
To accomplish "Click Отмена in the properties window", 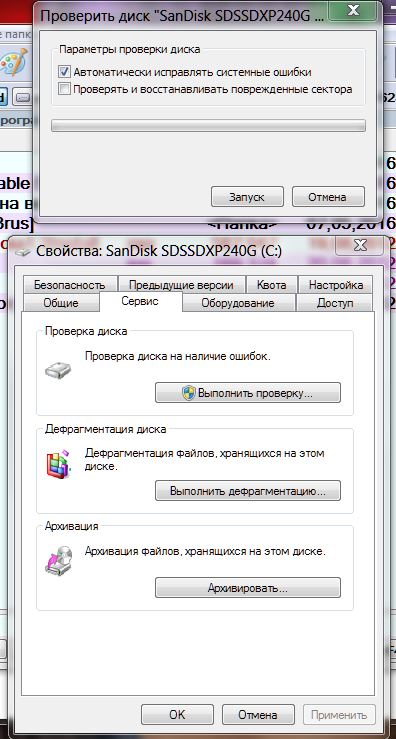I will [258, 714].
